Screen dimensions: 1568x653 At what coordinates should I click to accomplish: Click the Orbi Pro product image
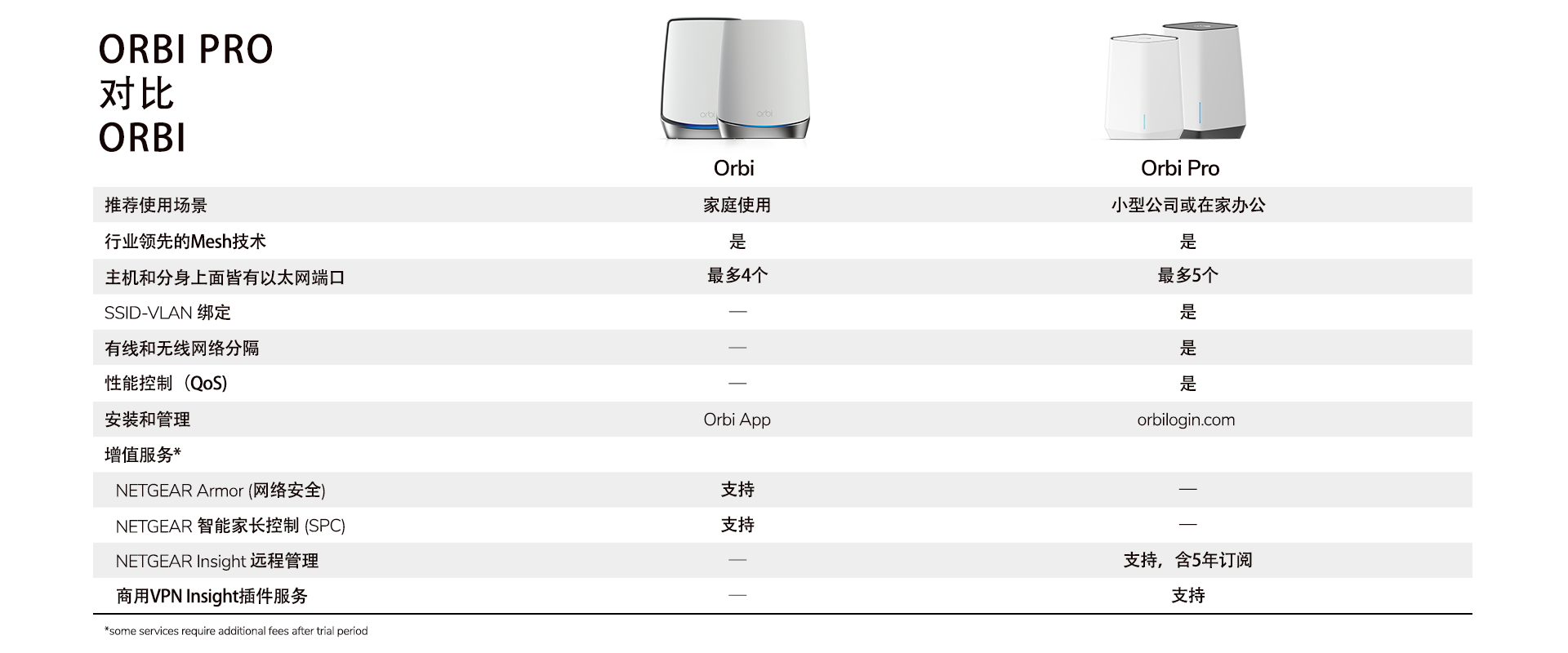[1176, 82]
